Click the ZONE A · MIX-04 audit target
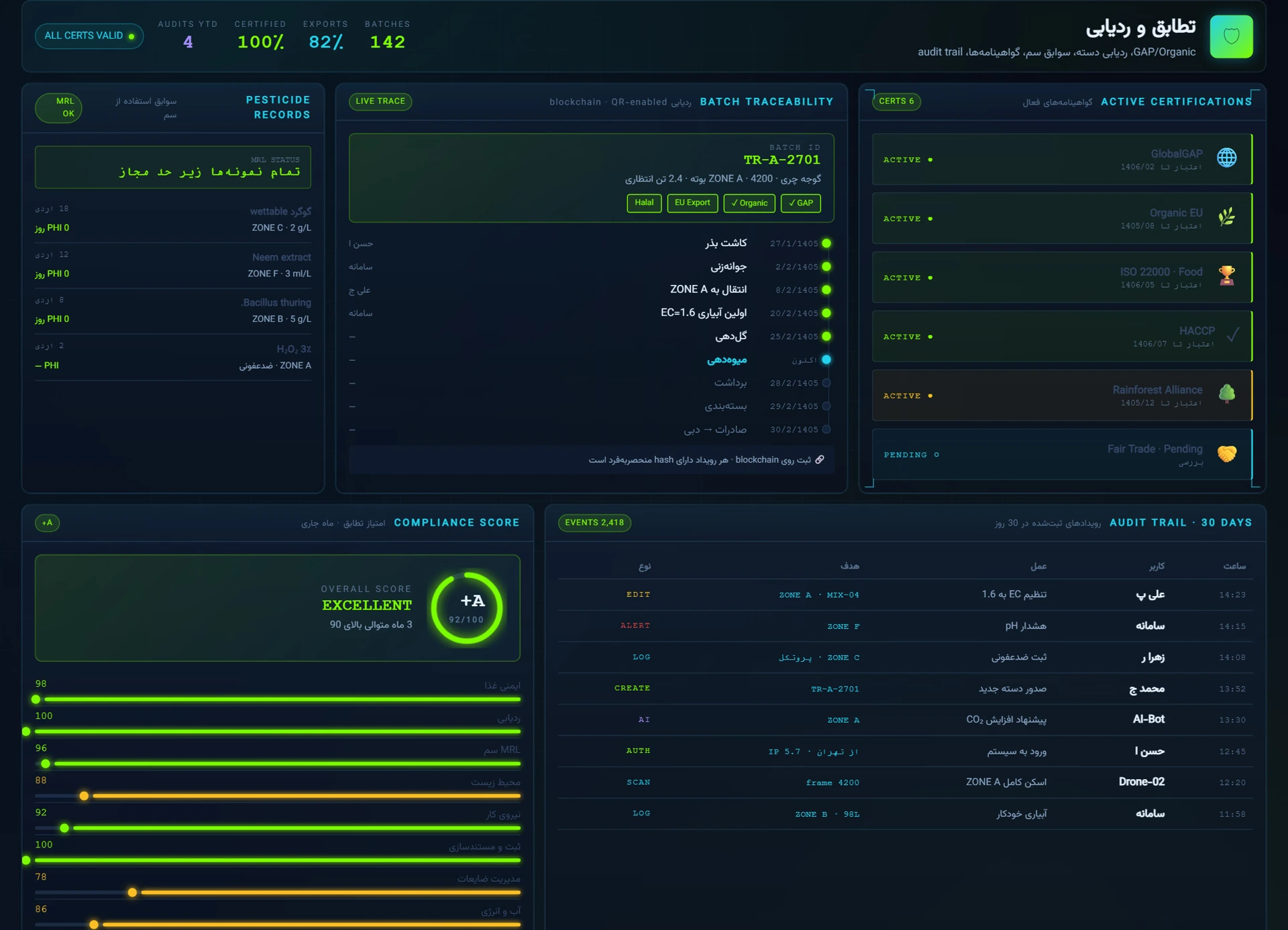The image size is (1288, 930). pos(818,595)
